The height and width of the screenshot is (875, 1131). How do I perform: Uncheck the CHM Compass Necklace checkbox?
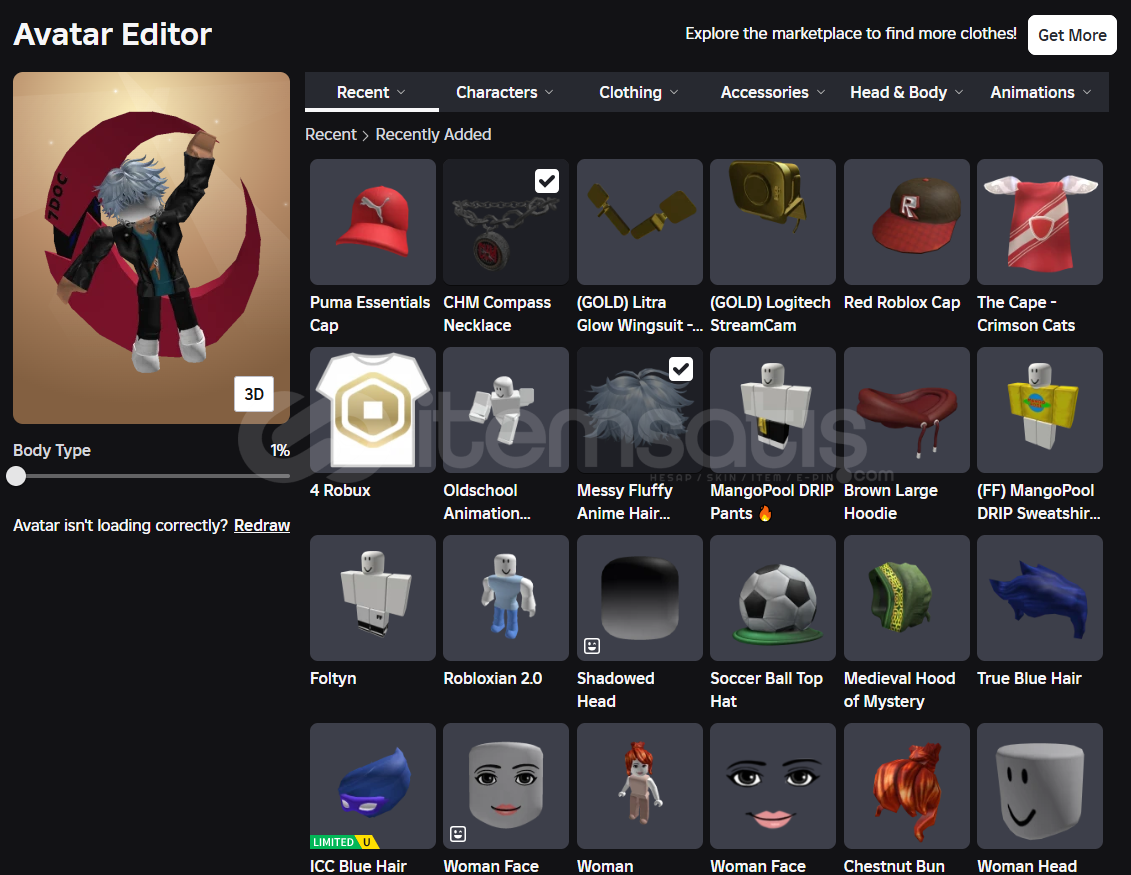pyautogui.click(x=547, y=181)
